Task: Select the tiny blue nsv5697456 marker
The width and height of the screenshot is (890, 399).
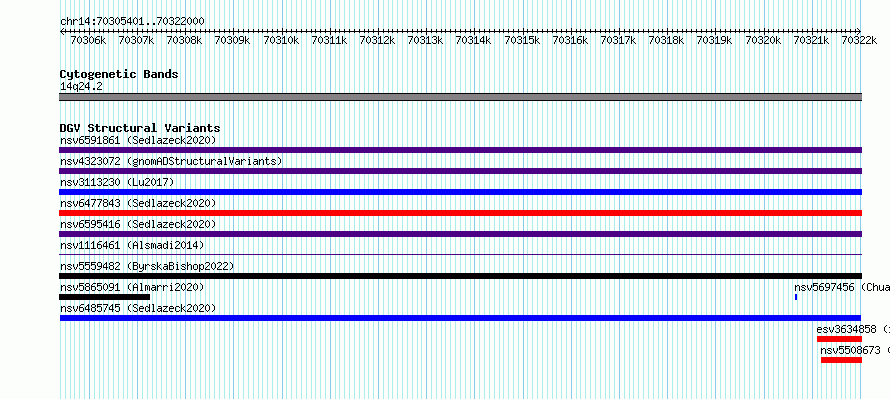Action: click(x=796, y=297)
